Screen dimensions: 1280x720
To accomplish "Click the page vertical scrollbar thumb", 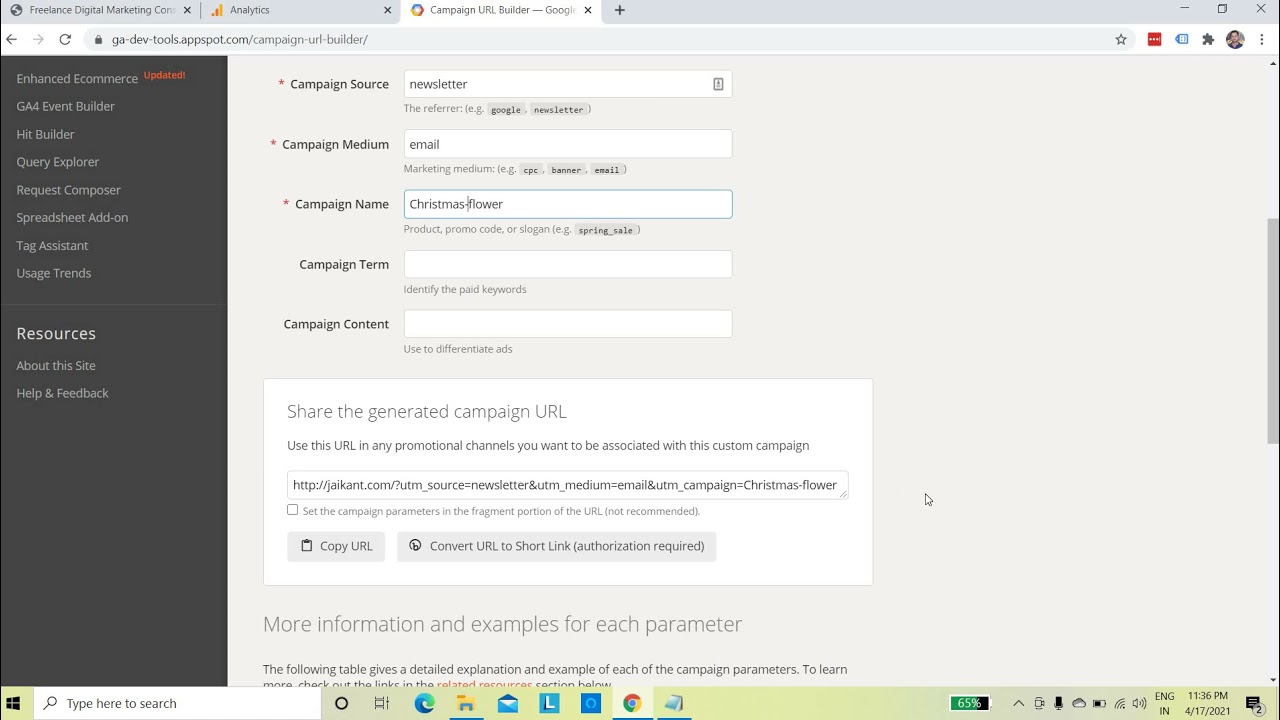I will (x=1273, y=330).
